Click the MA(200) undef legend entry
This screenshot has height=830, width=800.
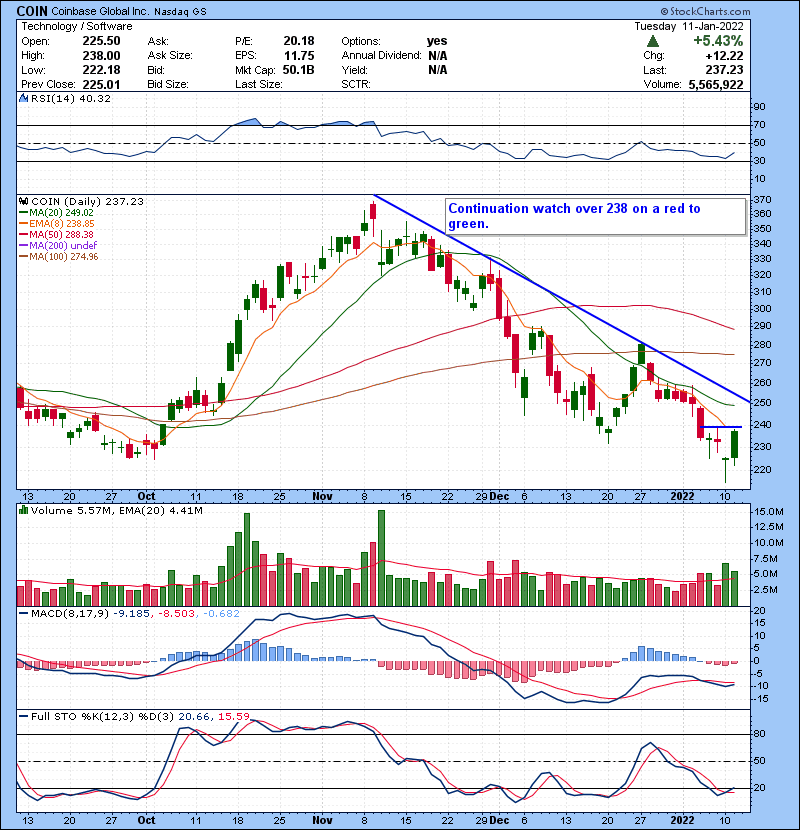coord(58,246)
